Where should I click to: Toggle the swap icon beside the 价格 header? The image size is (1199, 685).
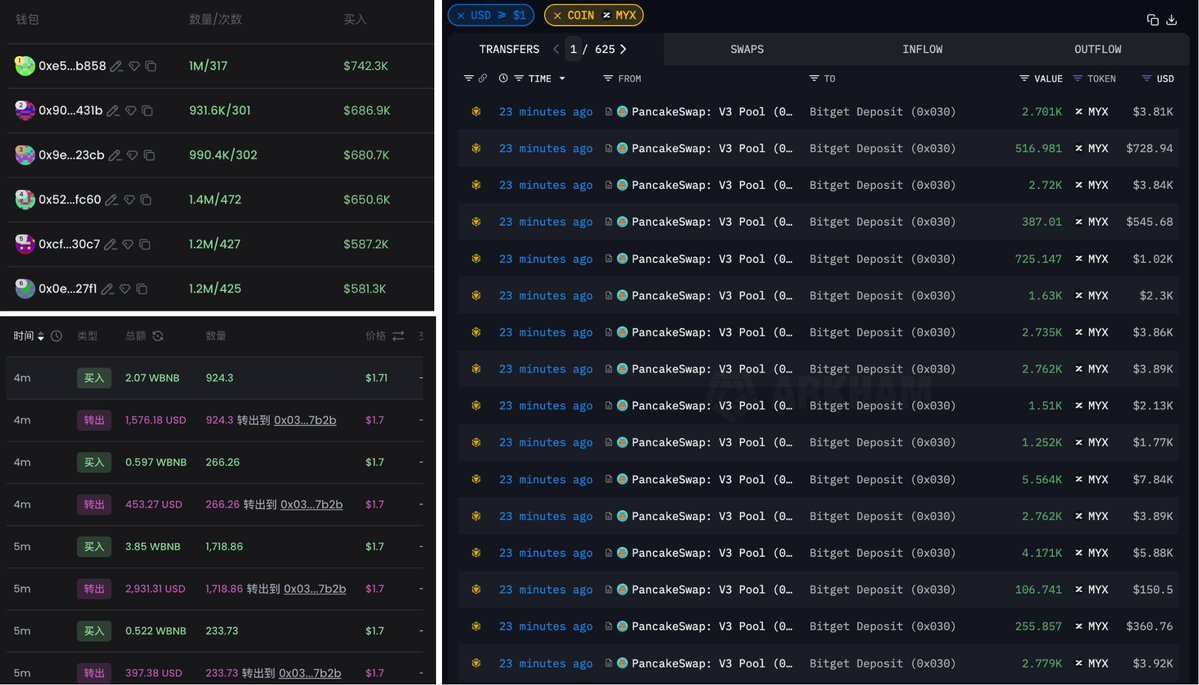[x=398, y=336]
